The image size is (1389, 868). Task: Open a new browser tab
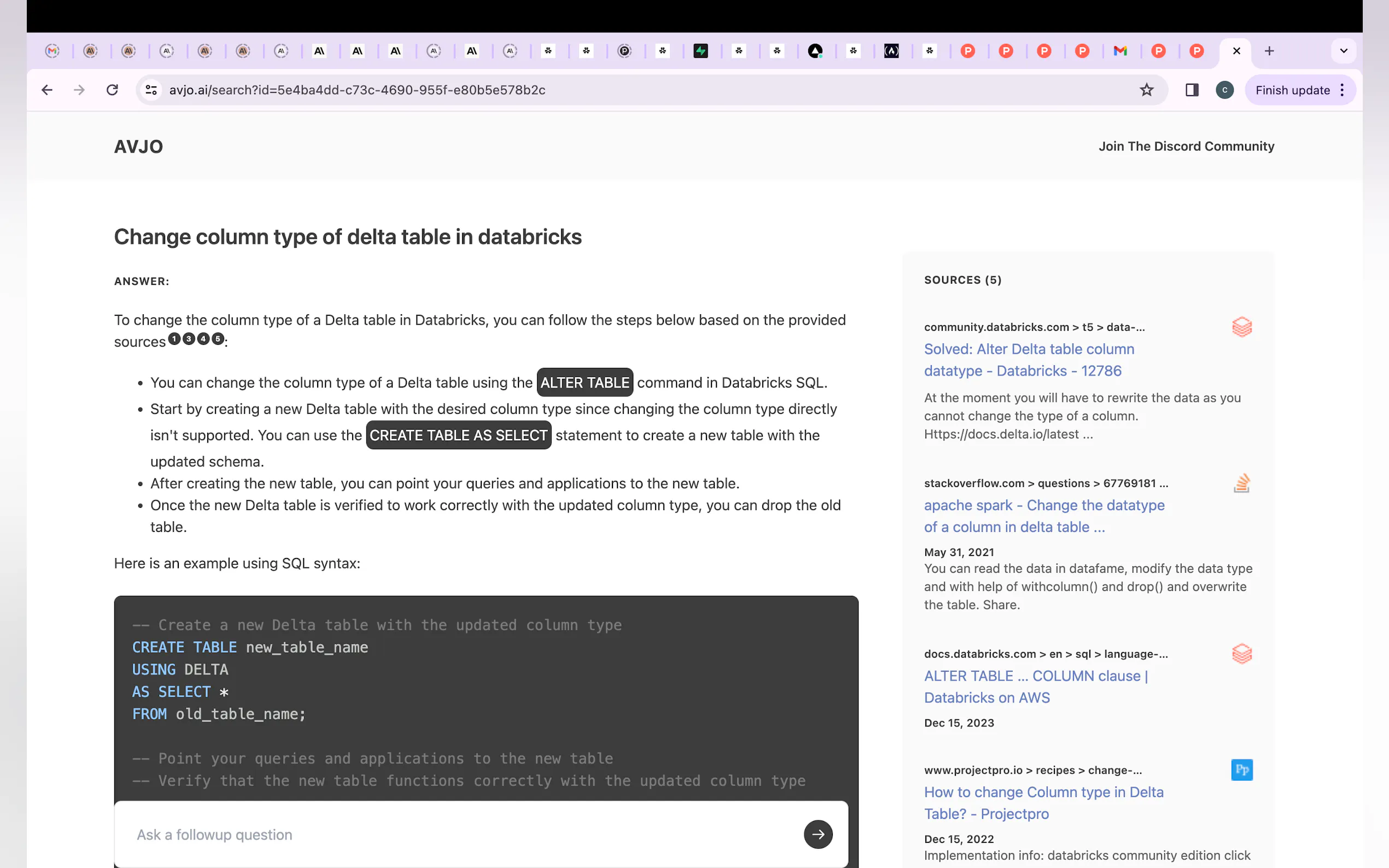point(1269,51)
